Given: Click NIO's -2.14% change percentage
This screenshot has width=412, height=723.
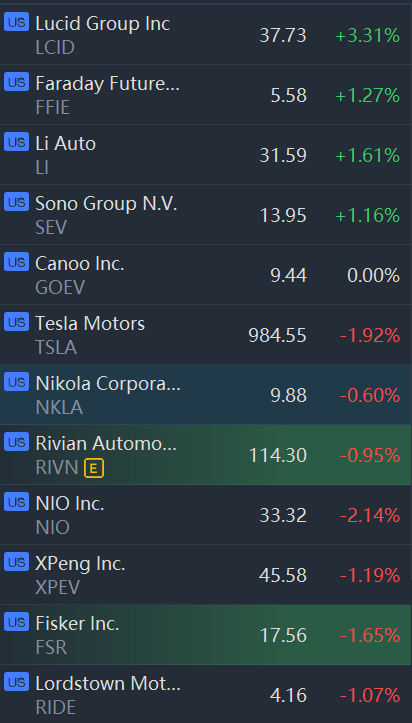Looking at the screenshot, I should click(x=370, y=516).
